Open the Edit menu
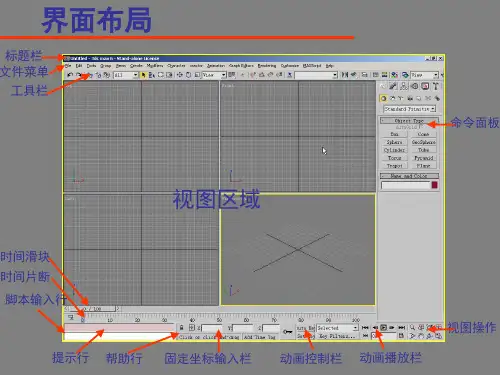500x375 pixels. click(79, 66)
